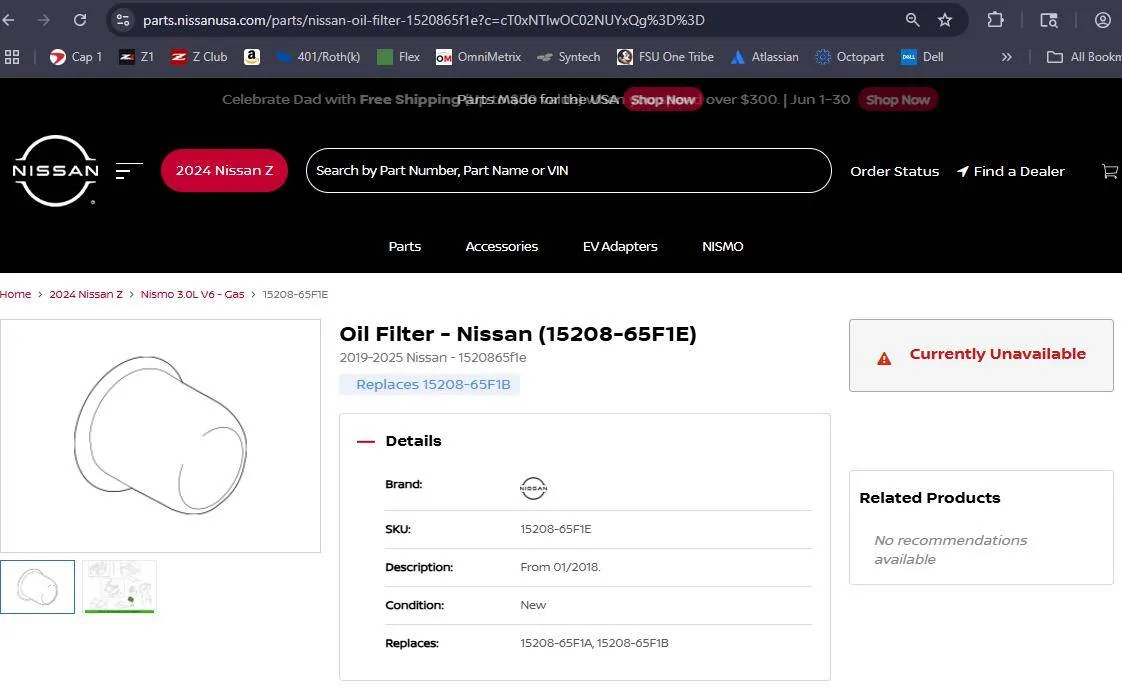1122x689 pixels.
Task: Go to Home breadcrumb
Action: point(16,294)
